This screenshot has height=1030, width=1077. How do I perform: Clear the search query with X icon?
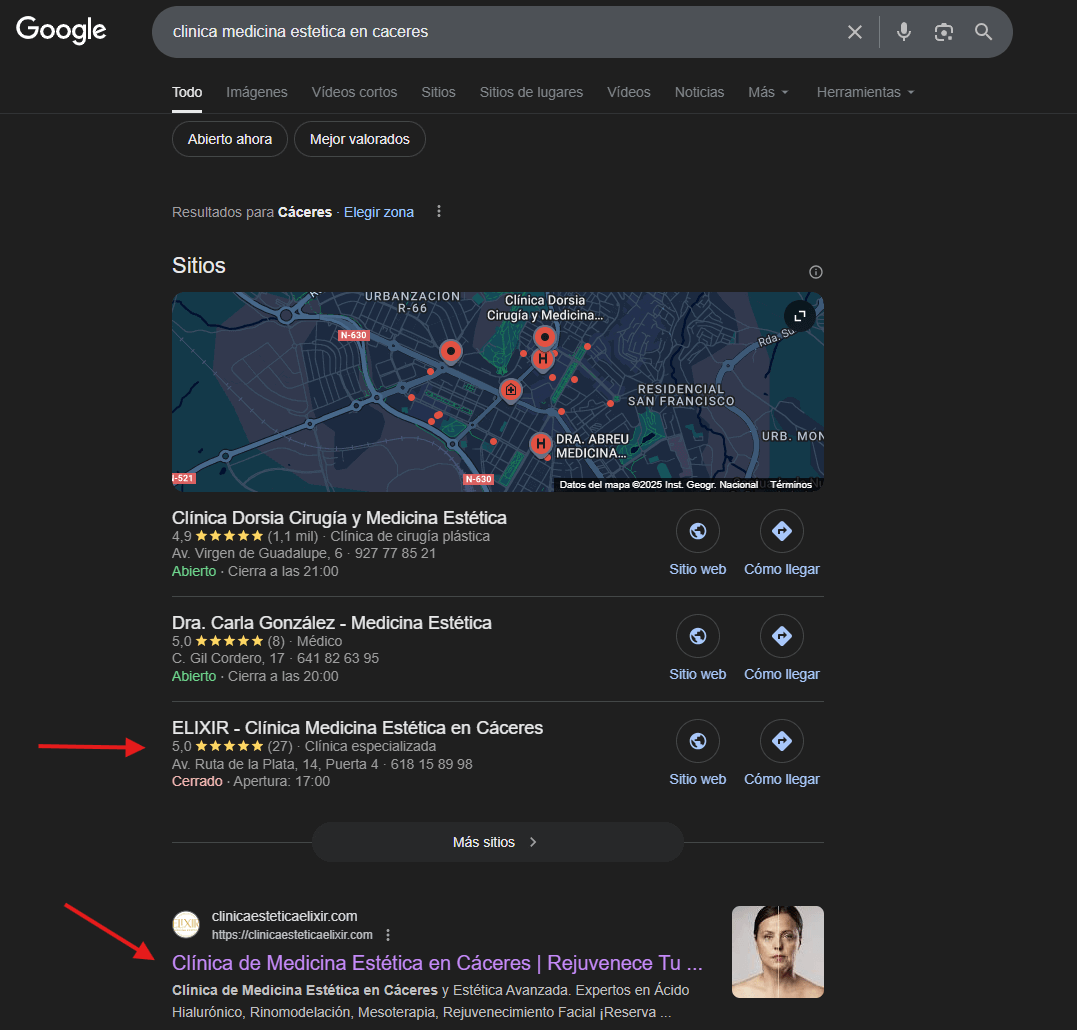(x=854, y=32)
